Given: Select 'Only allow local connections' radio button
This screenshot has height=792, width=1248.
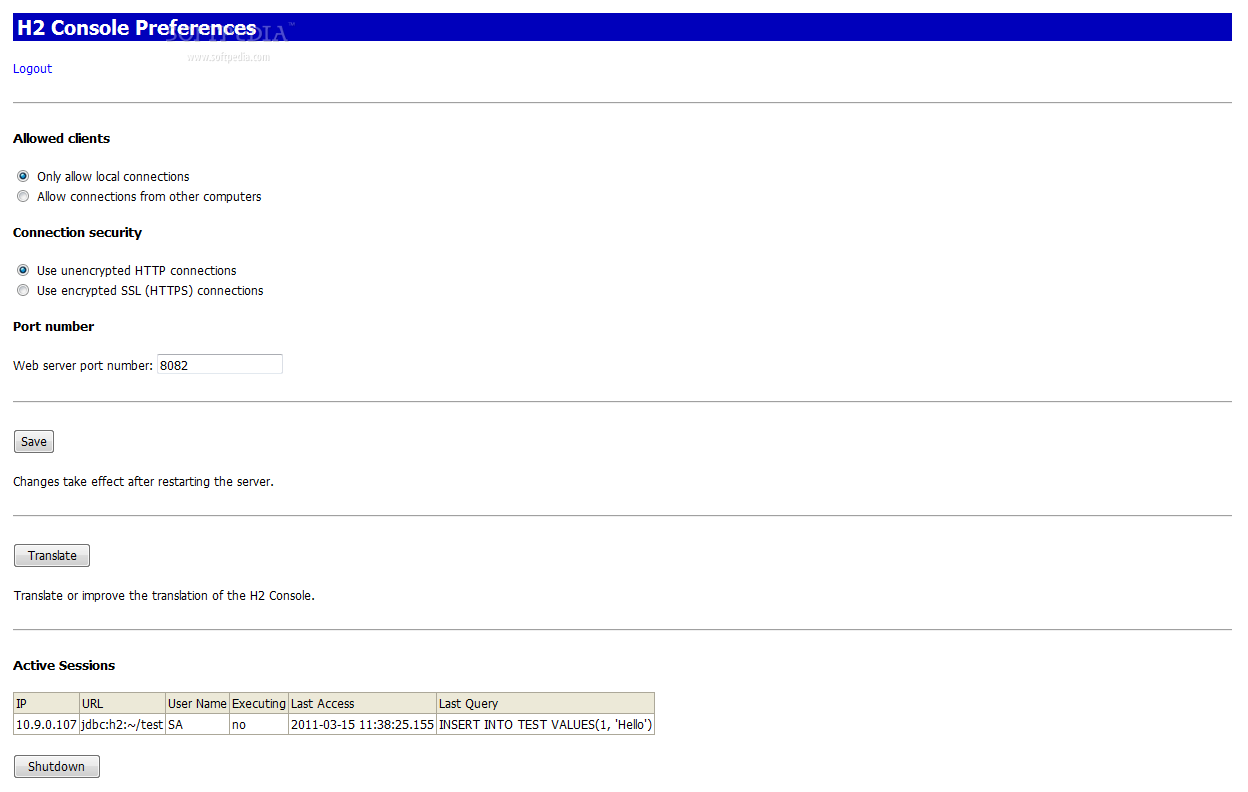Looking at the screenshot, I should point(23,176).
